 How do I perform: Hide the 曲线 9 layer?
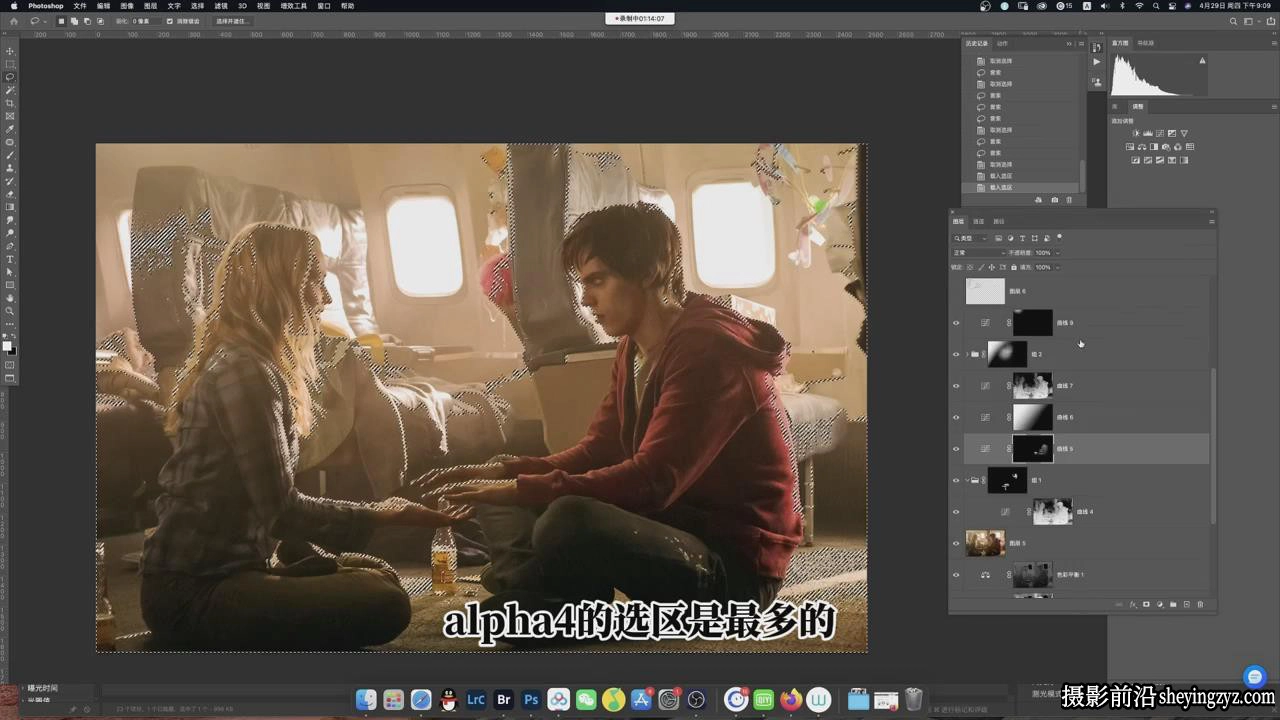coord(956,323)
